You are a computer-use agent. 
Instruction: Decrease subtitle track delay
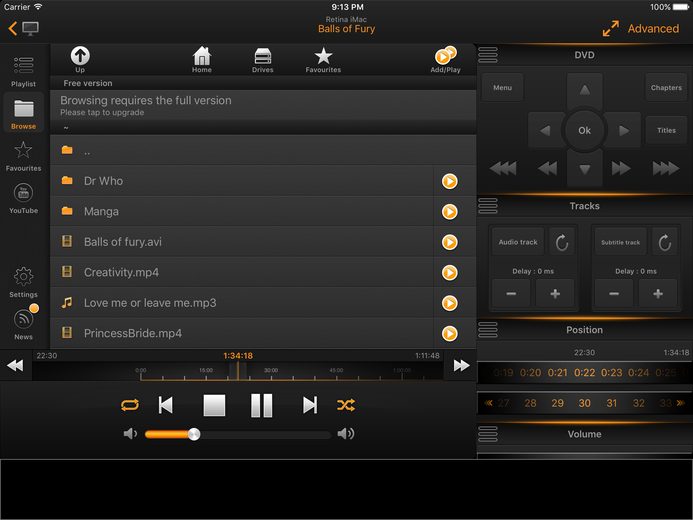(614, 293)
